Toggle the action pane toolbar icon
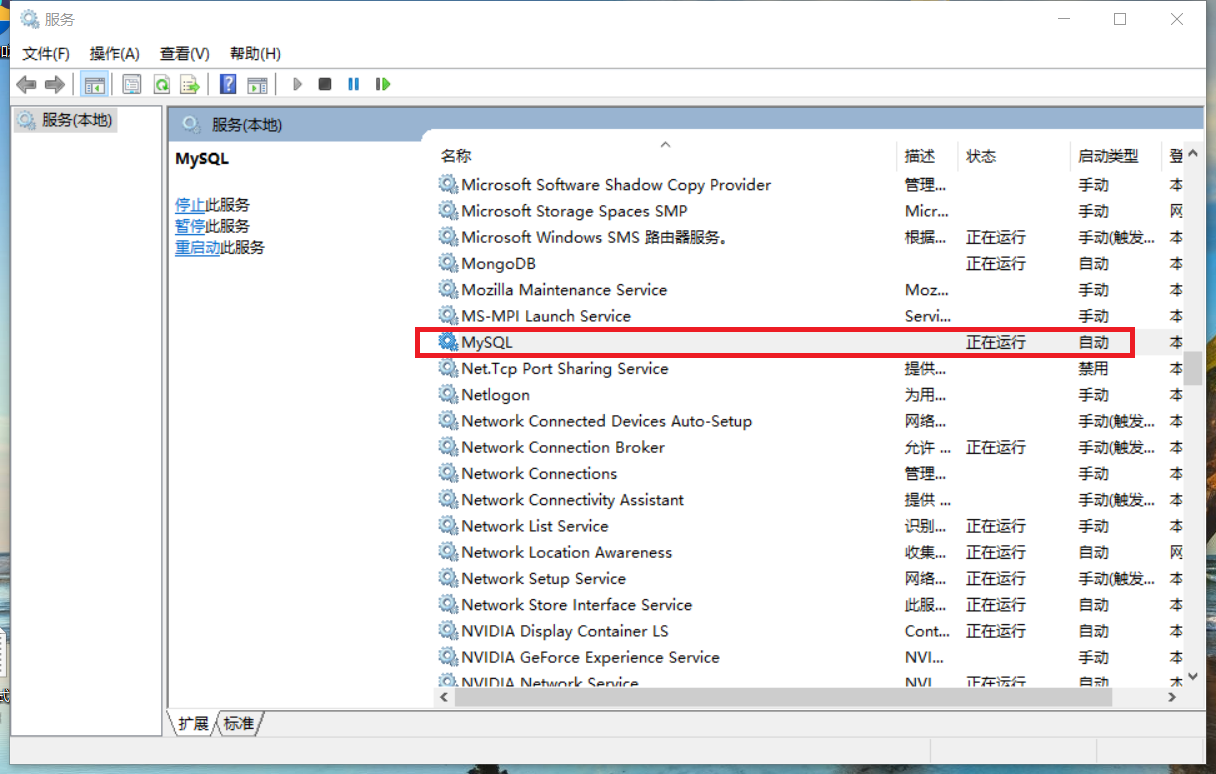The width and height of the screenshot is (1216, 774). point(257,84)
